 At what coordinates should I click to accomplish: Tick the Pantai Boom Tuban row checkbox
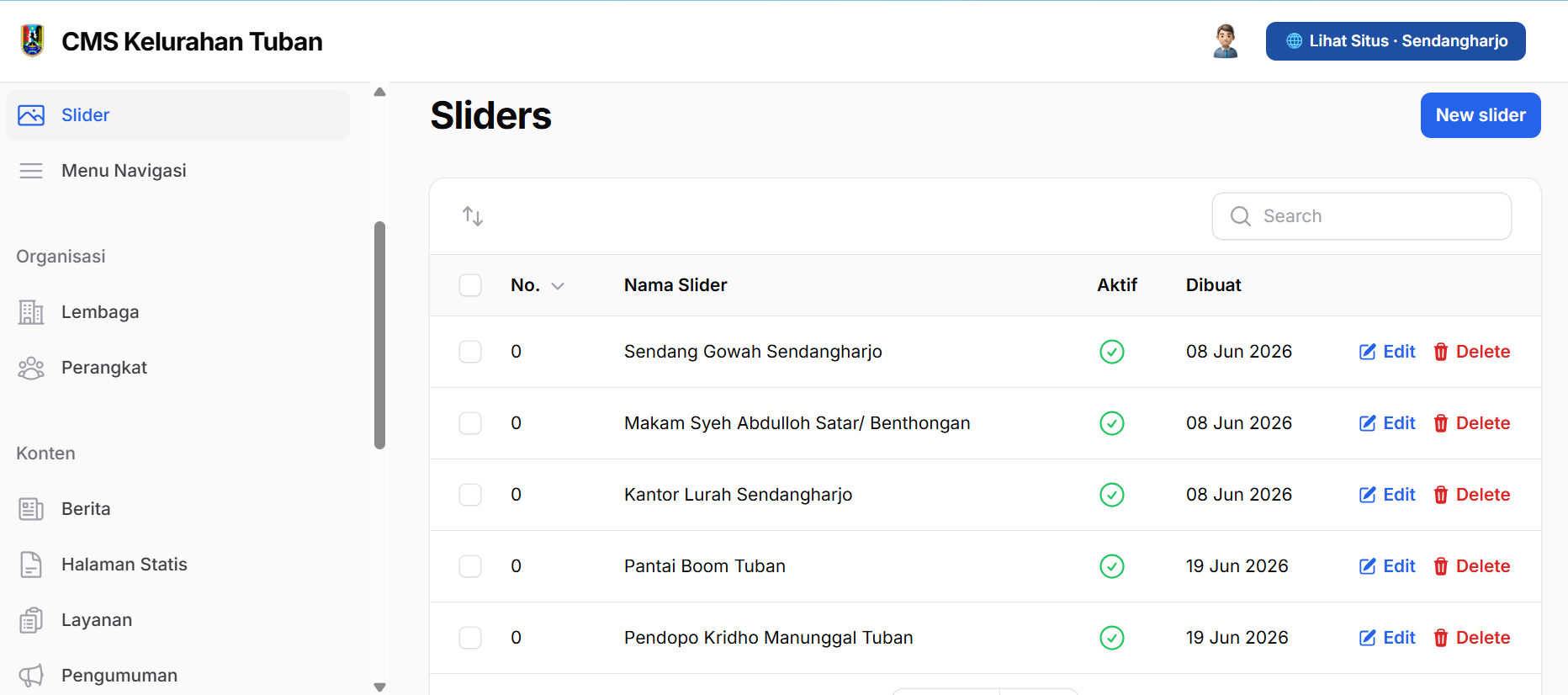coord(470,566)
